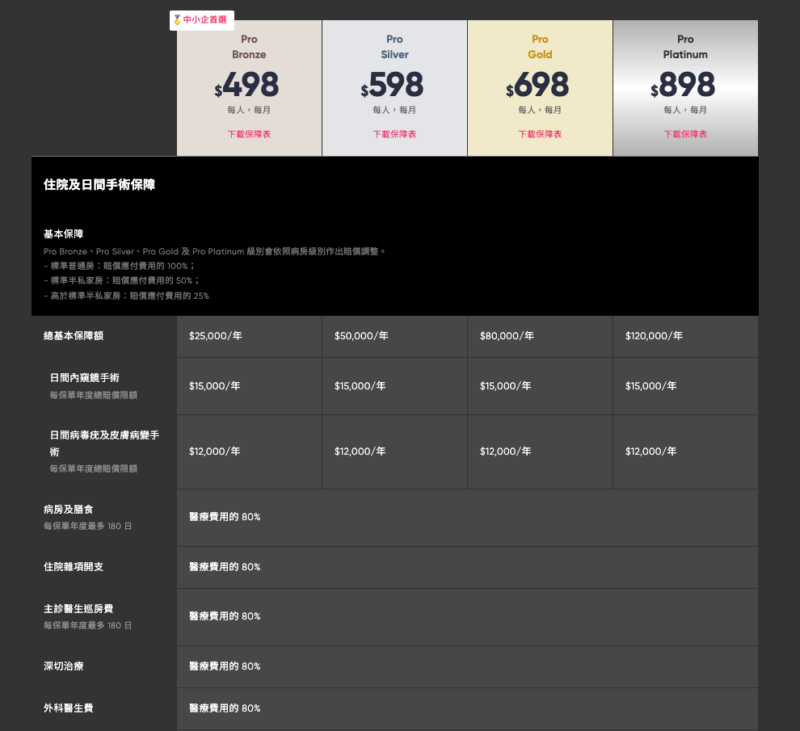The width and height of the screenshot is (800, 731).
Task: Select the Pro Platinum plan header
Action: pos(685,46)
